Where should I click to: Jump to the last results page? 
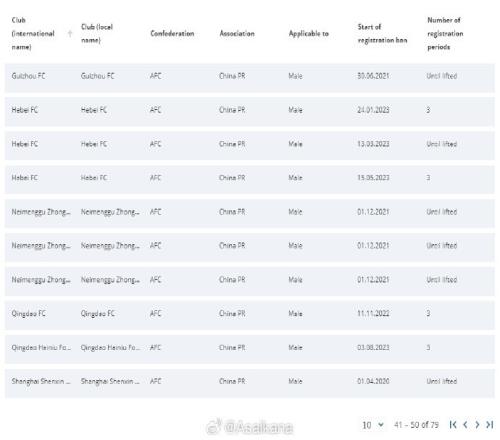coord(489,425)
